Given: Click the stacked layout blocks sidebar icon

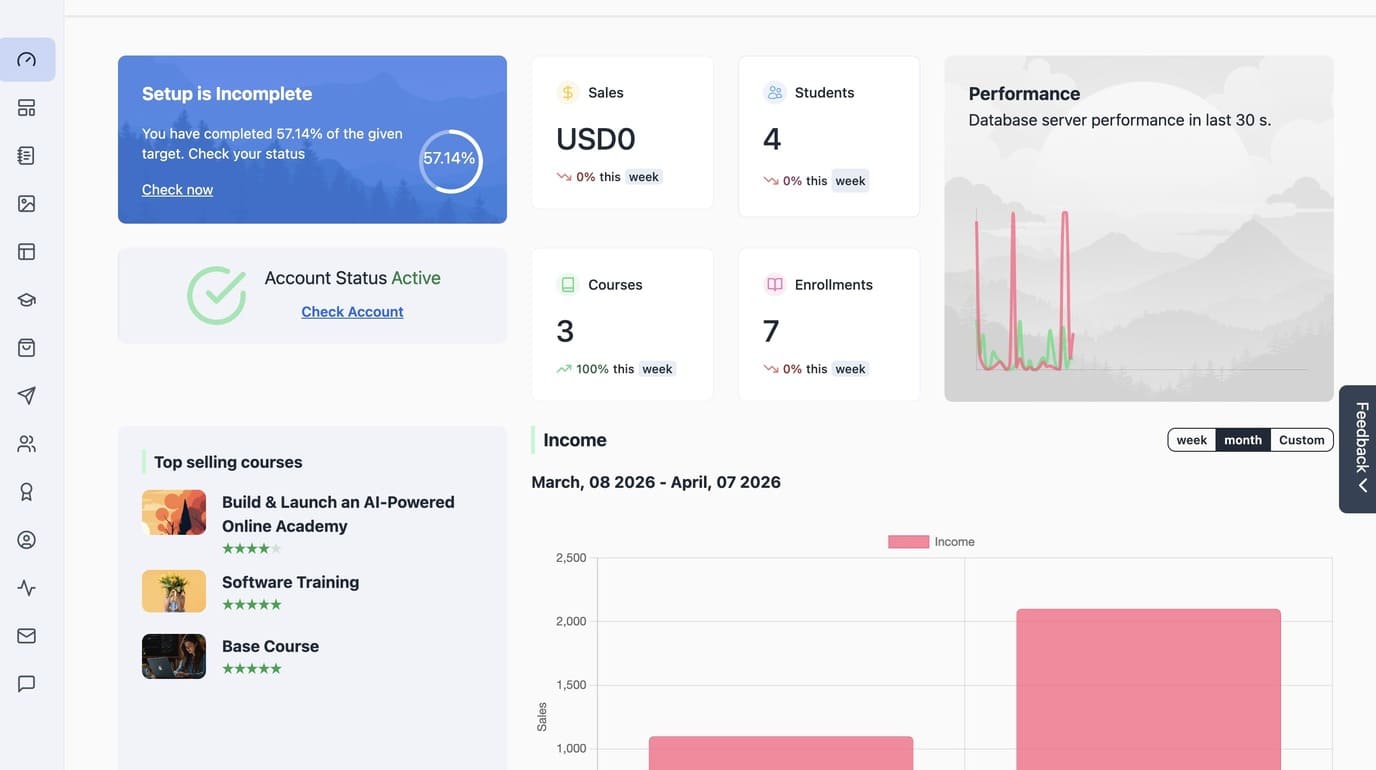Looking at the screenshot, I should tap(27, 108).
